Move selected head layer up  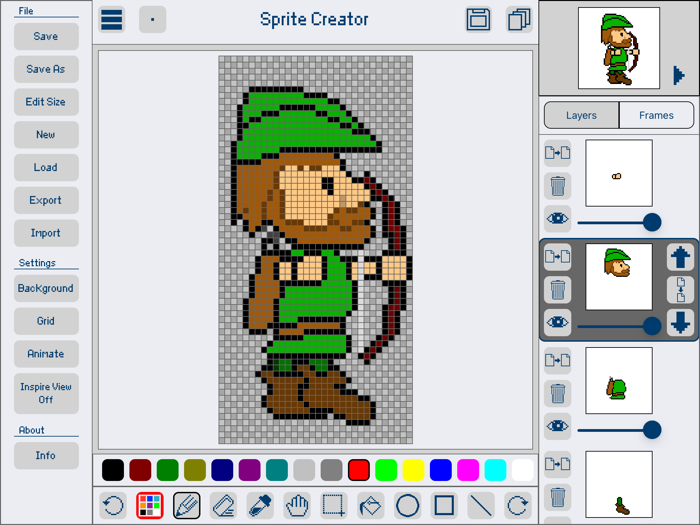tap(680, 257)
